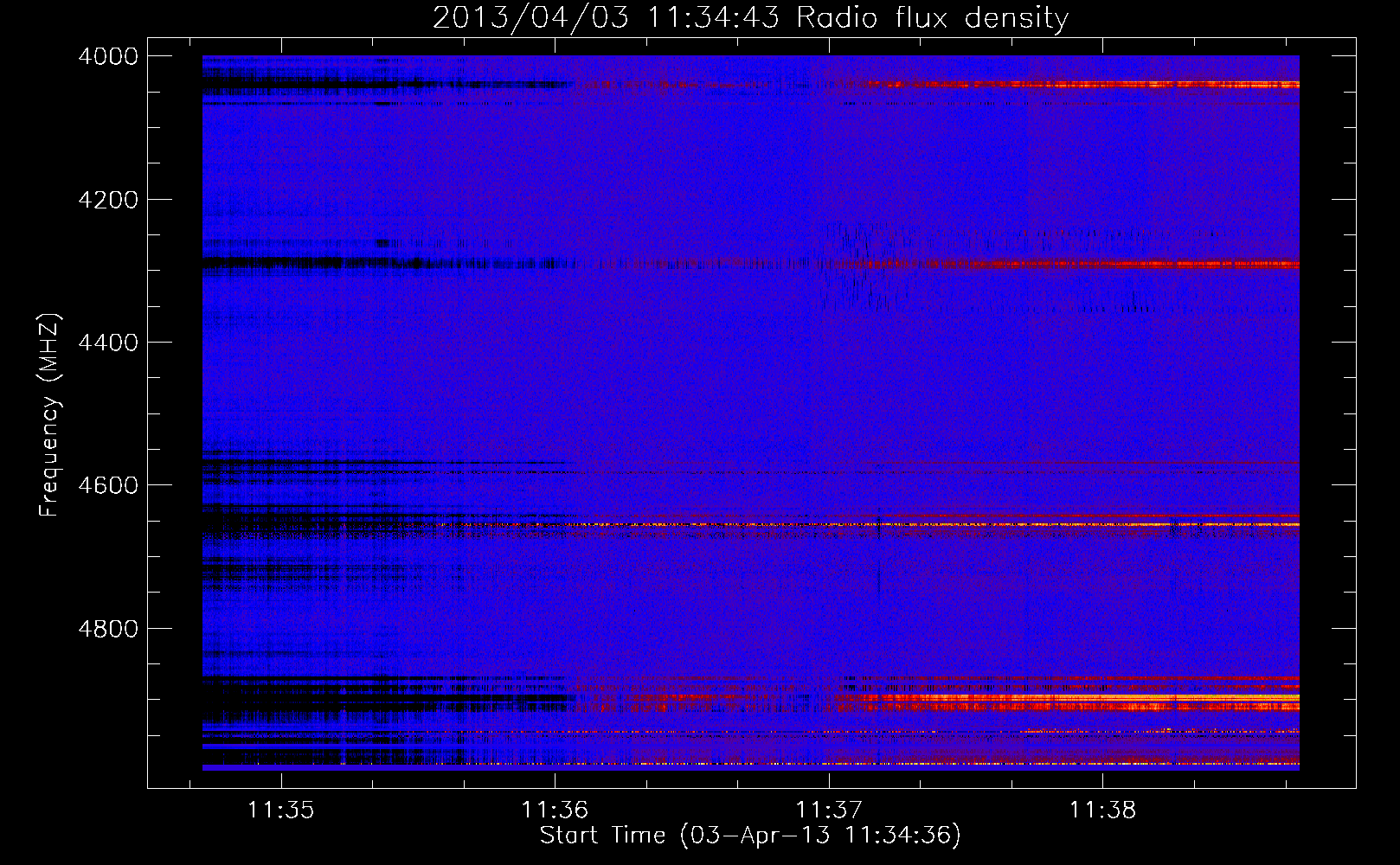The height and width of the screenshot is (865, 1400).
Task: Click the plot title '2013/04/03 11:34:43 Radio flux density'
Action: pyautogui.click(x=750, y=17)
